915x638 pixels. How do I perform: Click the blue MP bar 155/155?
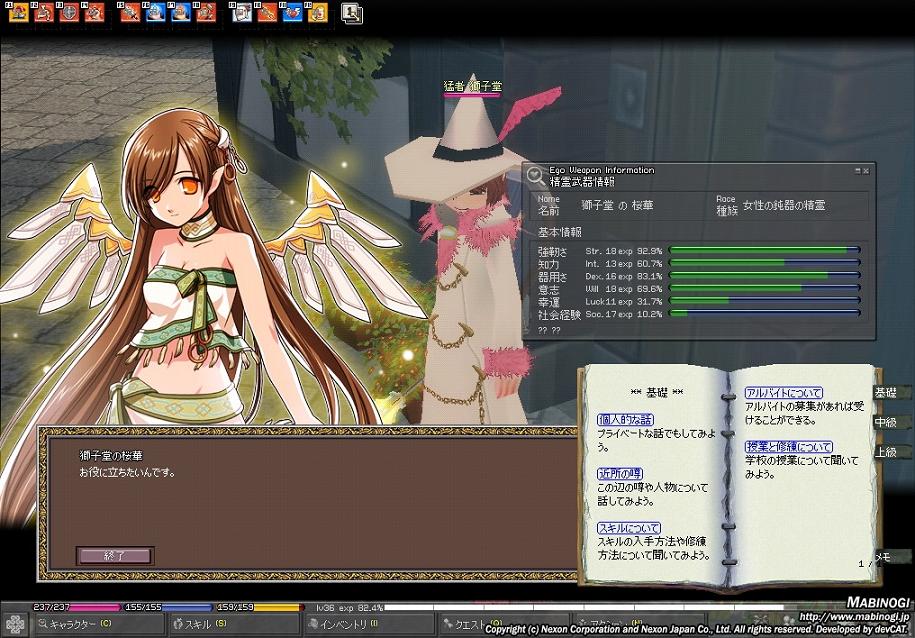[x=168, y=607]
